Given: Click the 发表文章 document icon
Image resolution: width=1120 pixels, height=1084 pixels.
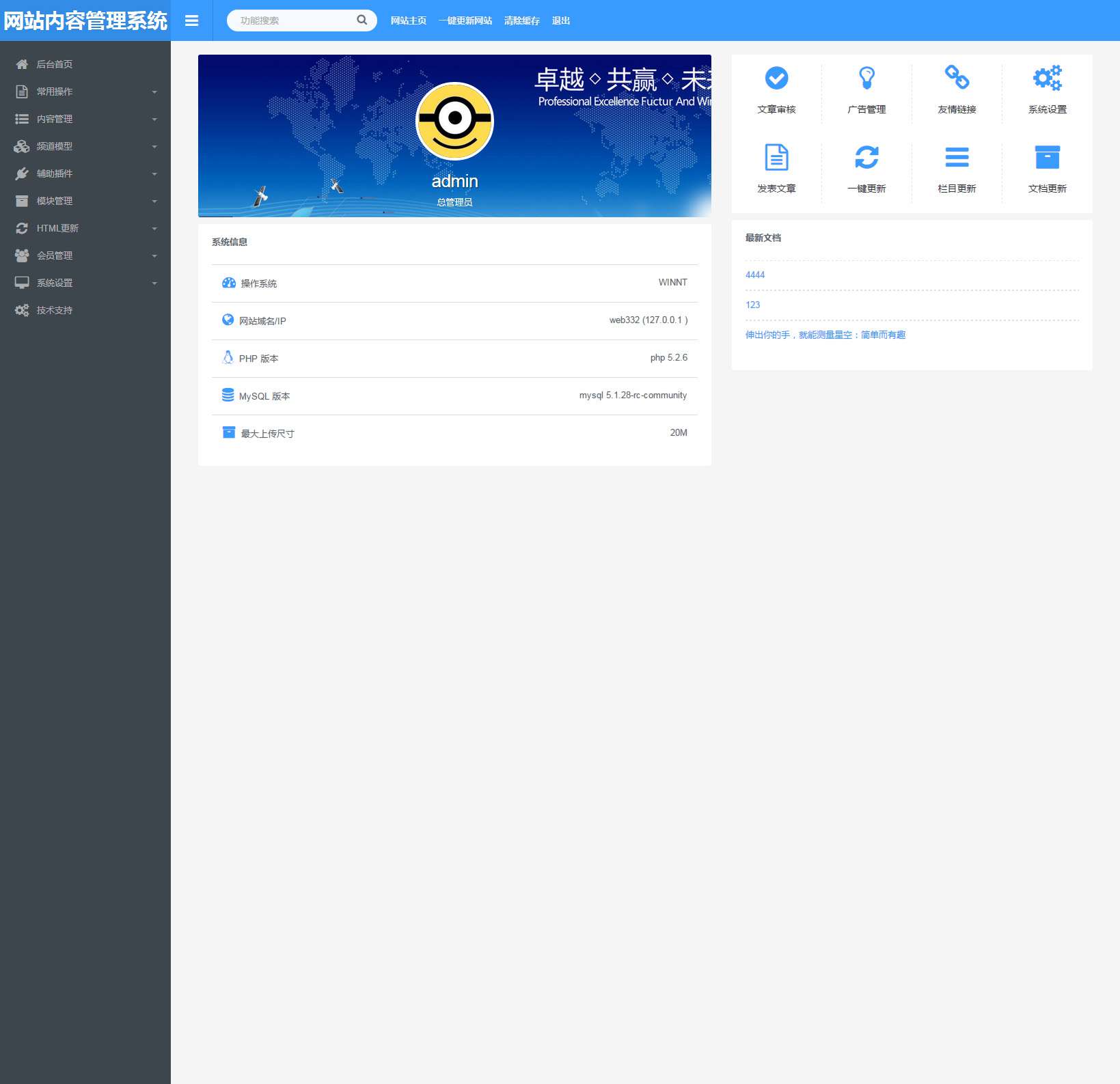Looking at the screenshot, I should click(776, 158).
